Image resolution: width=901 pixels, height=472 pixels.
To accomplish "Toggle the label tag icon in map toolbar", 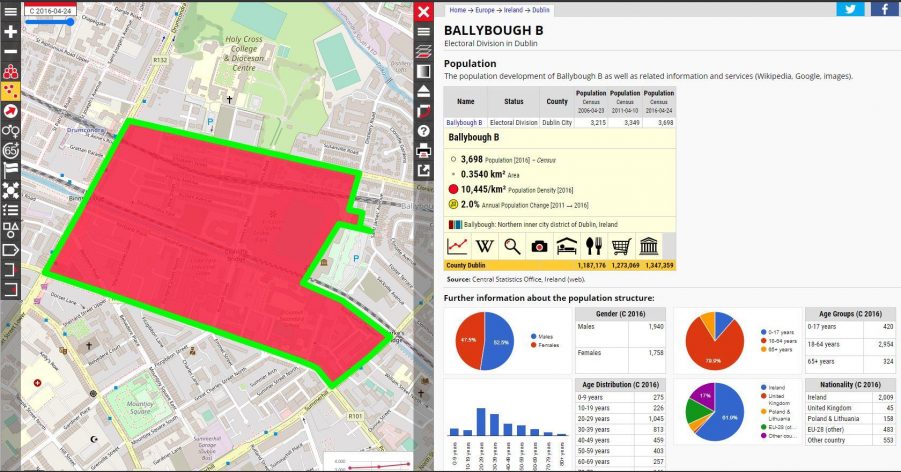I will click(x=10, y=250).
